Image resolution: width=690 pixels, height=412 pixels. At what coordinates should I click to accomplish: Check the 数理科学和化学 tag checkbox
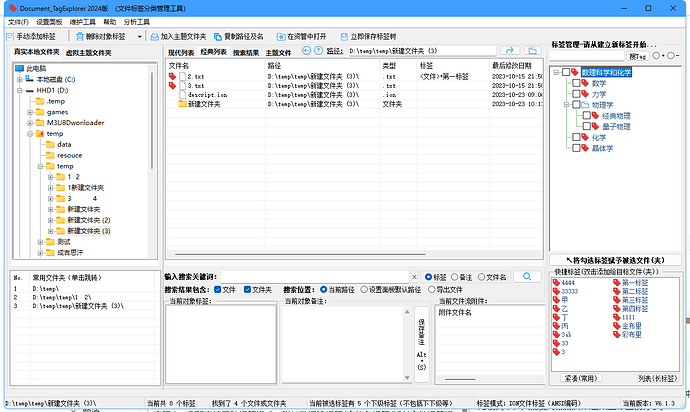(x=566, y=72)
